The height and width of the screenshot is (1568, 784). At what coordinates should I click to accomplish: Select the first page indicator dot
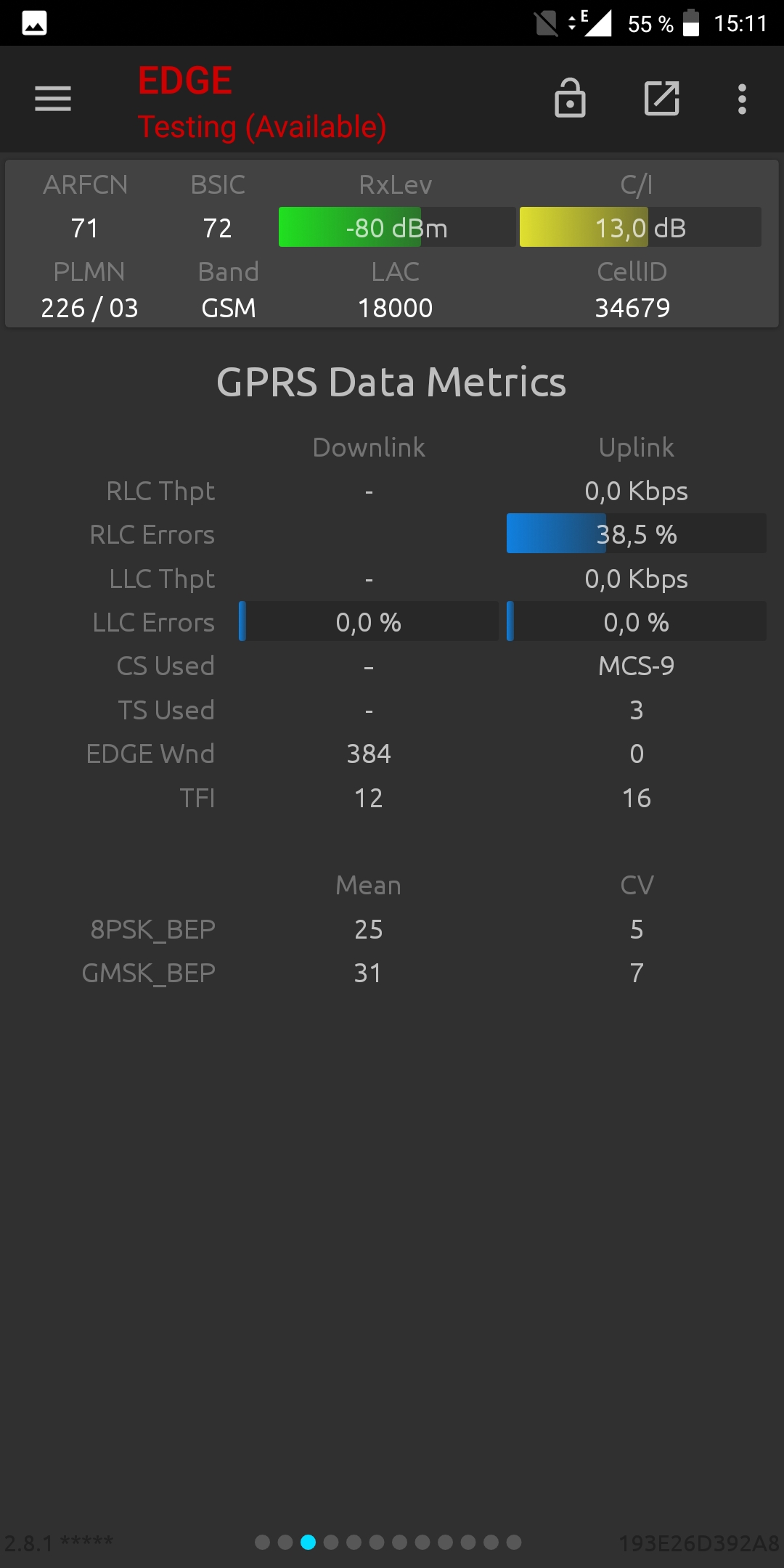tap(263, 1542)
